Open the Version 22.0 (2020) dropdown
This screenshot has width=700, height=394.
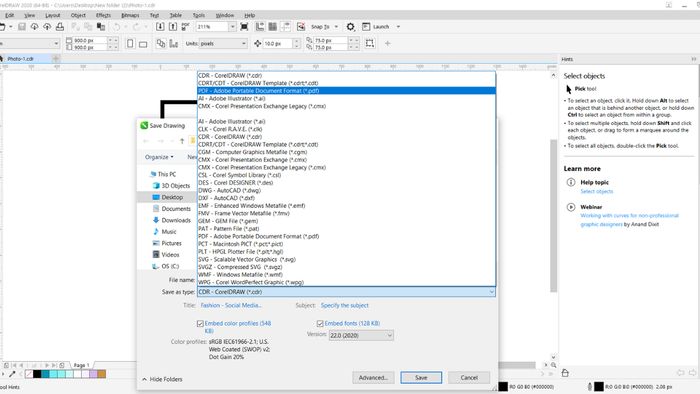pos(361,335)
